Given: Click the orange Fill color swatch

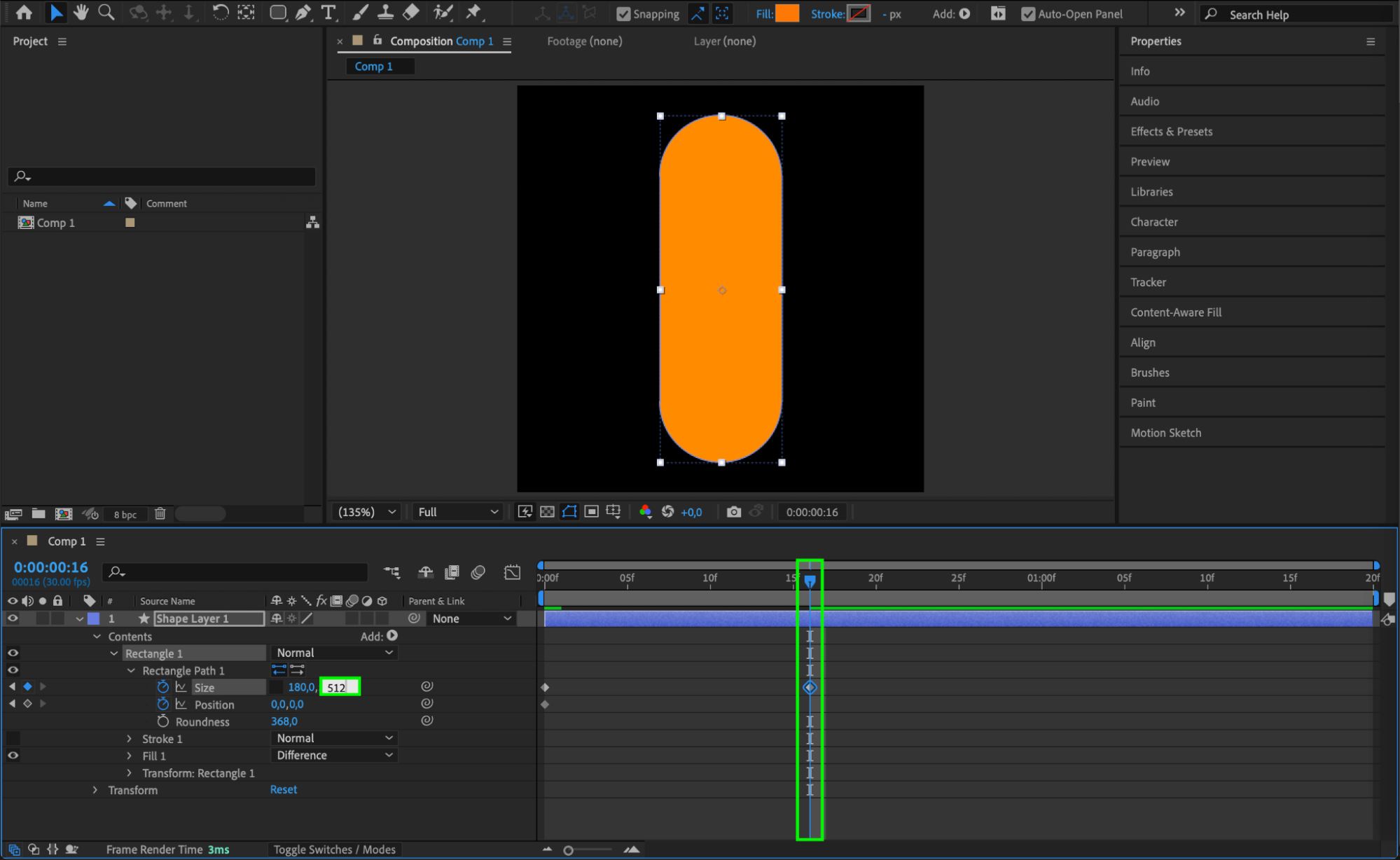Looking at the screenshot, I should (787, 13).
